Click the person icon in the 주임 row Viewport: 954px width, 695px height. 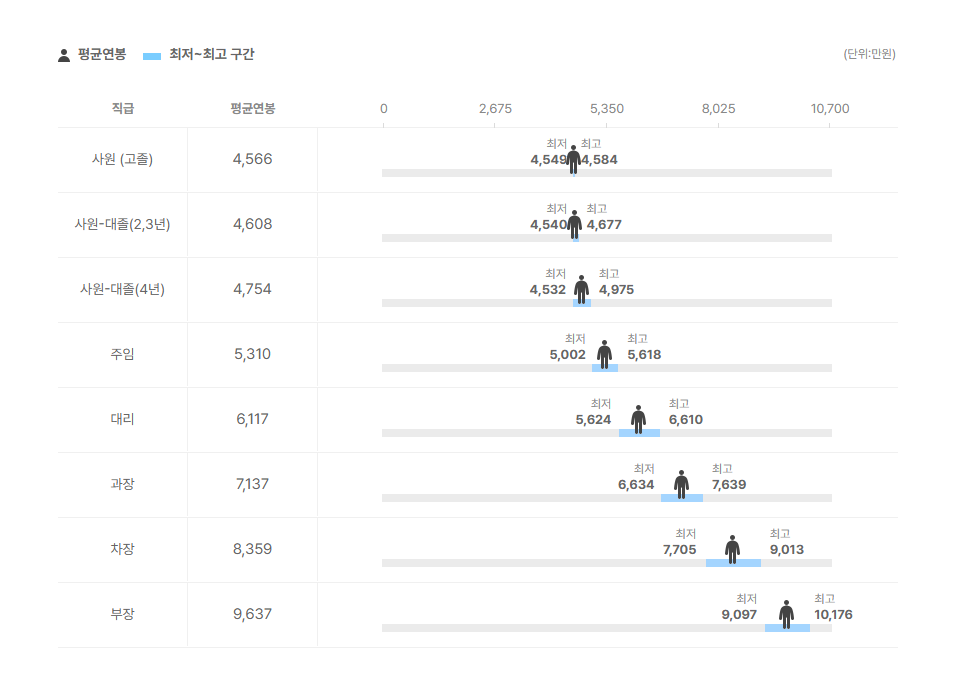point(604,355)
